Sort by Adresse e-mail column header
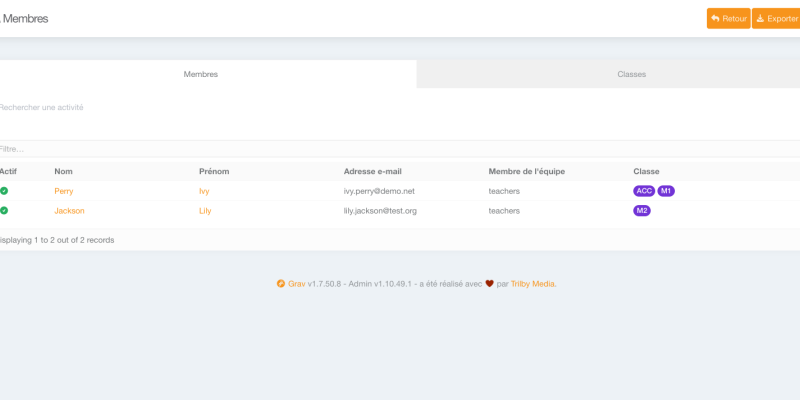The image size is (800, 400). [372, 171]
